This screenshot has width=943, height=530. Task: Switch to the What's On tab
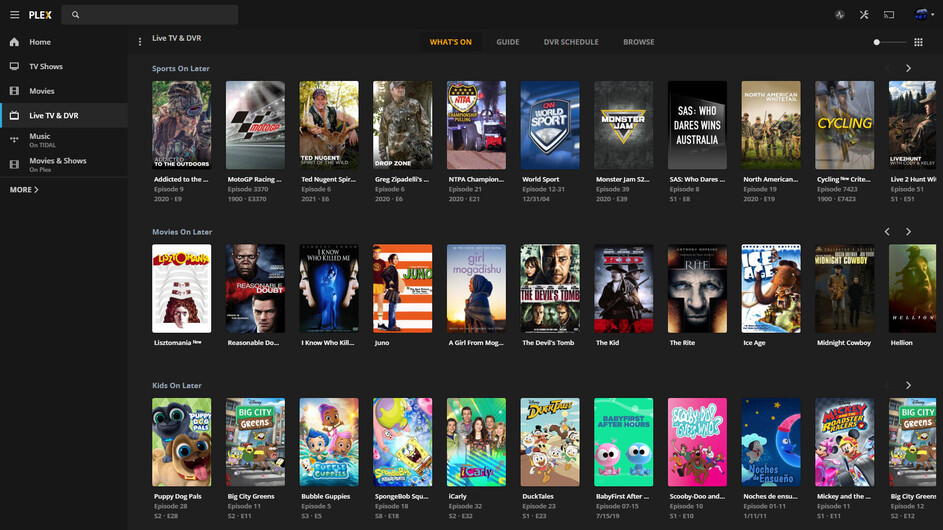[x=450, y=42]
